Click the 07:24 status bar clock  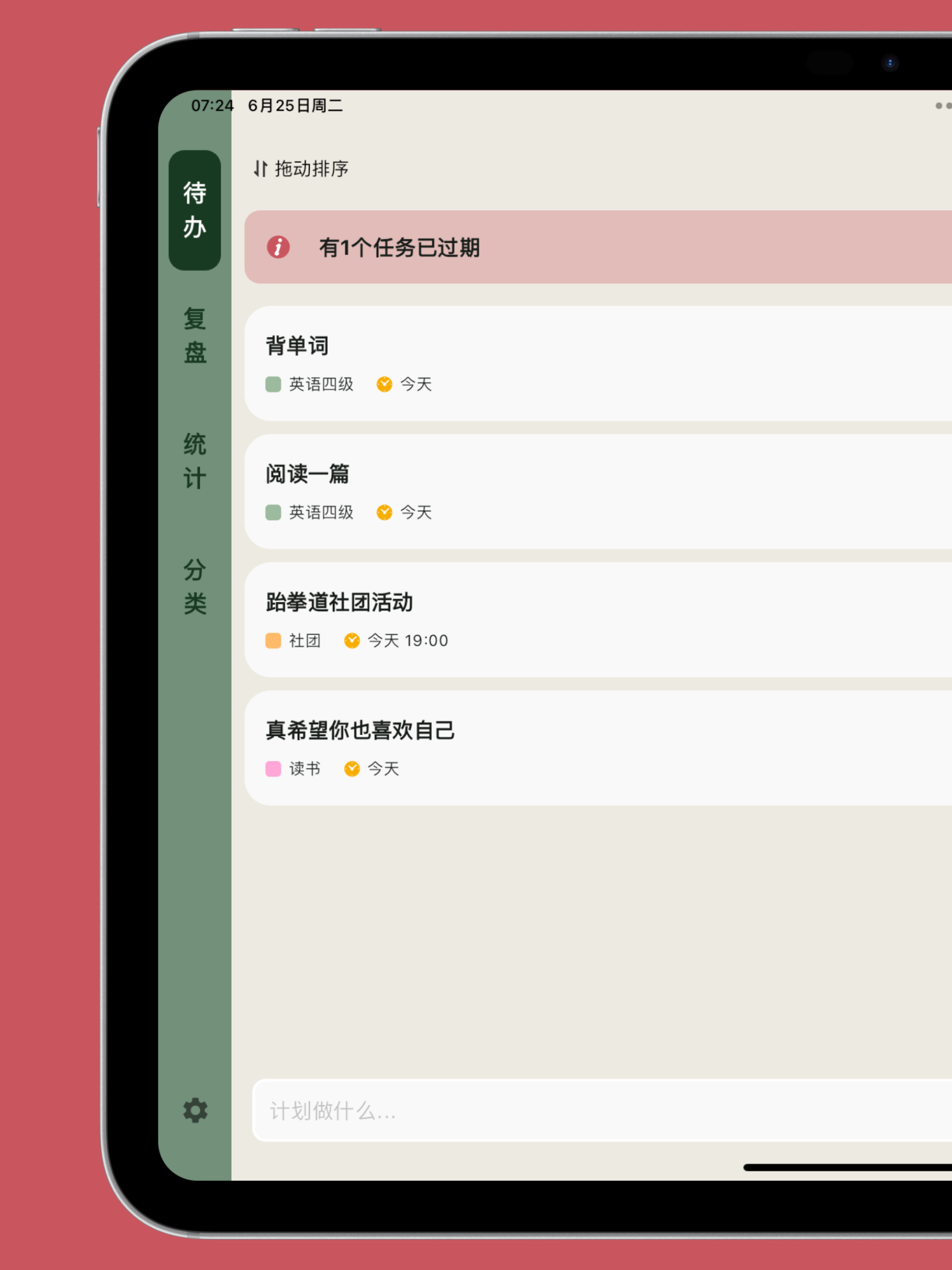point(212,106)
